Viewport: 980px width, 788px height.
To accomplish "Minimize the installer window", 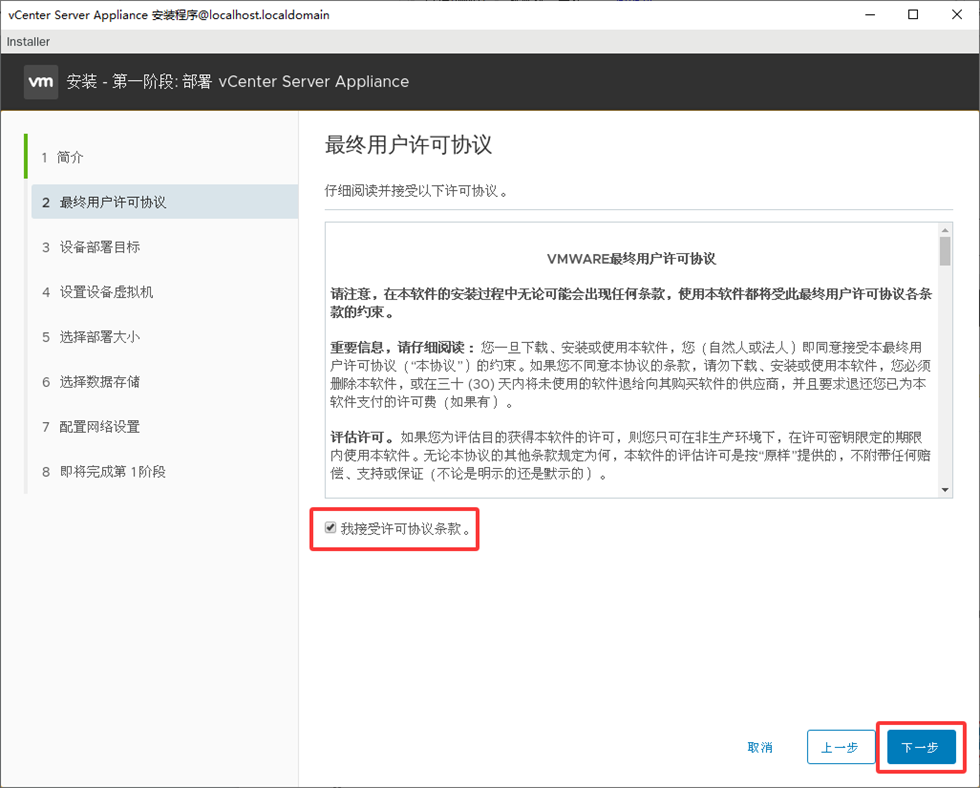I will 867,15.
